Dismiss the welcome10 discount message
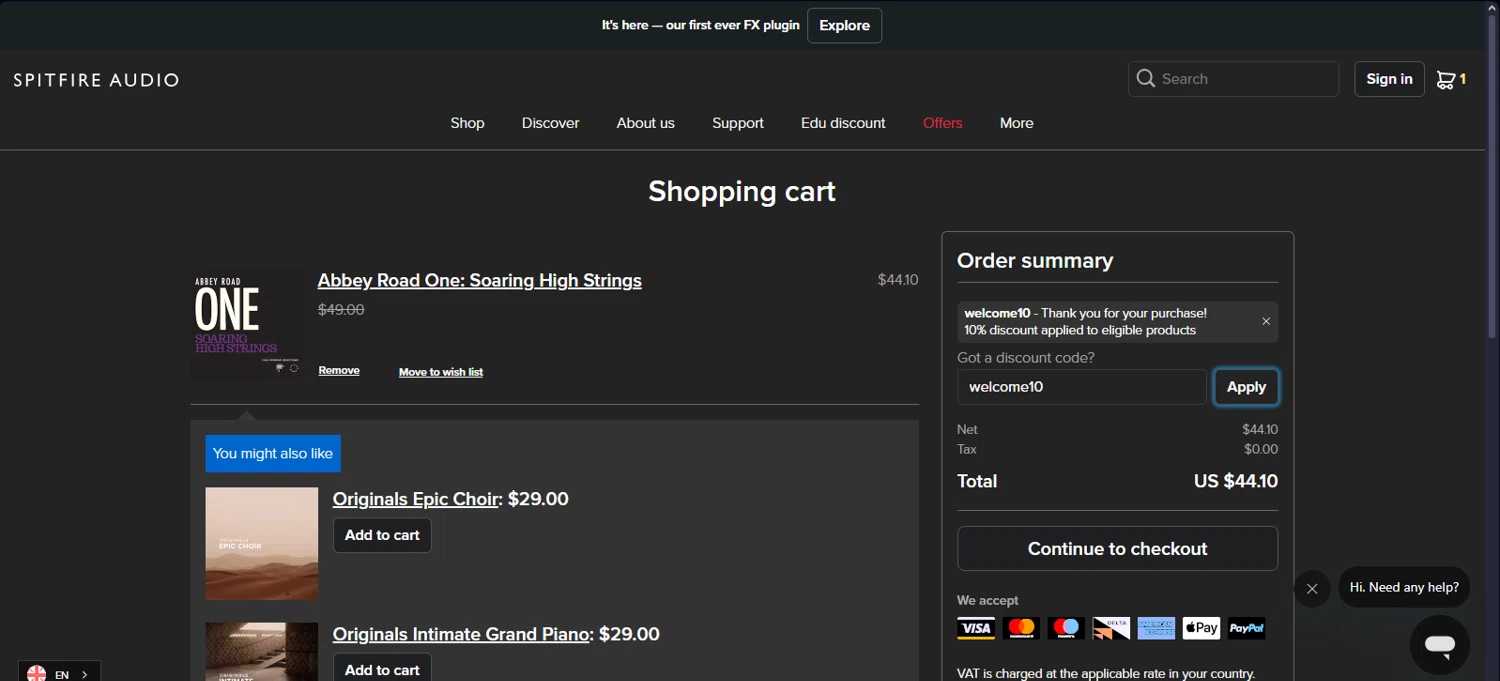Screen dimensions: 1500x681 [1266, 321]
